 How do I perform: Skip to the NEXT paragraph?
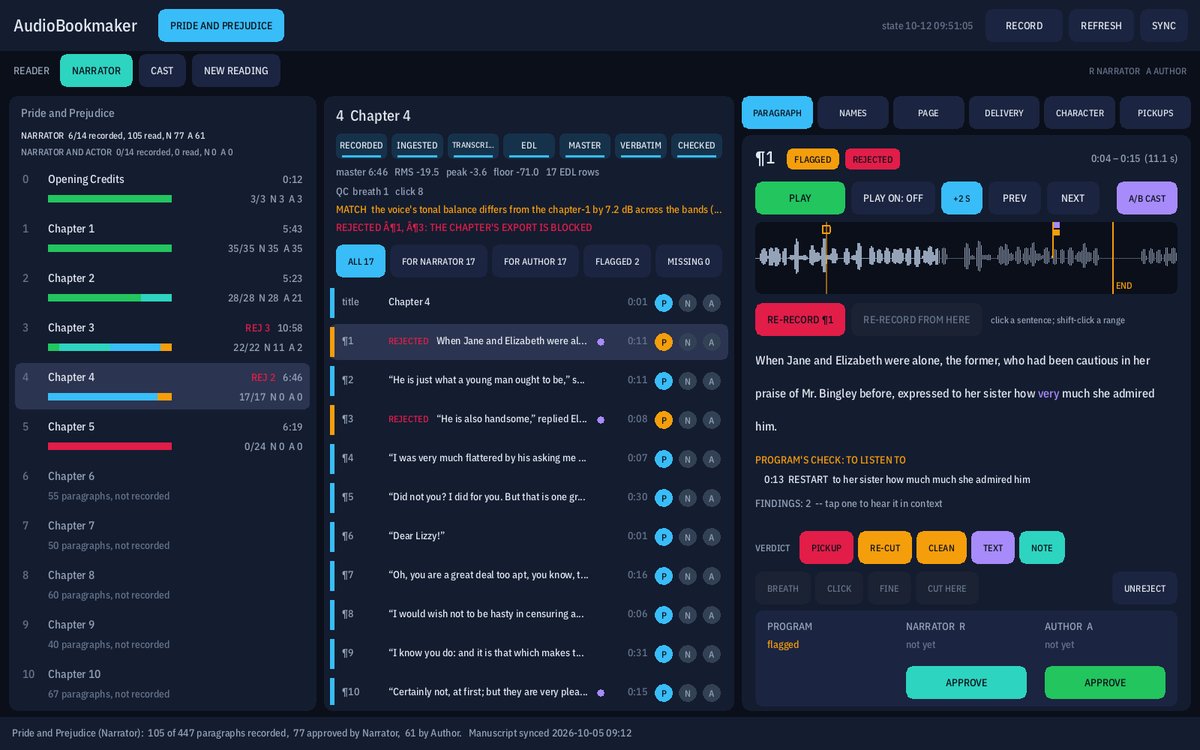pyautogui.click(x=1073, y=198)
